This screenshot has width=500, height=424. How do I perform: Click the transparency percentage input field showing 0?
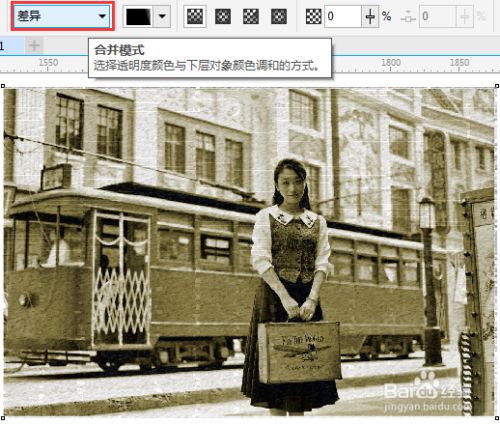click(x=343, y=16)
